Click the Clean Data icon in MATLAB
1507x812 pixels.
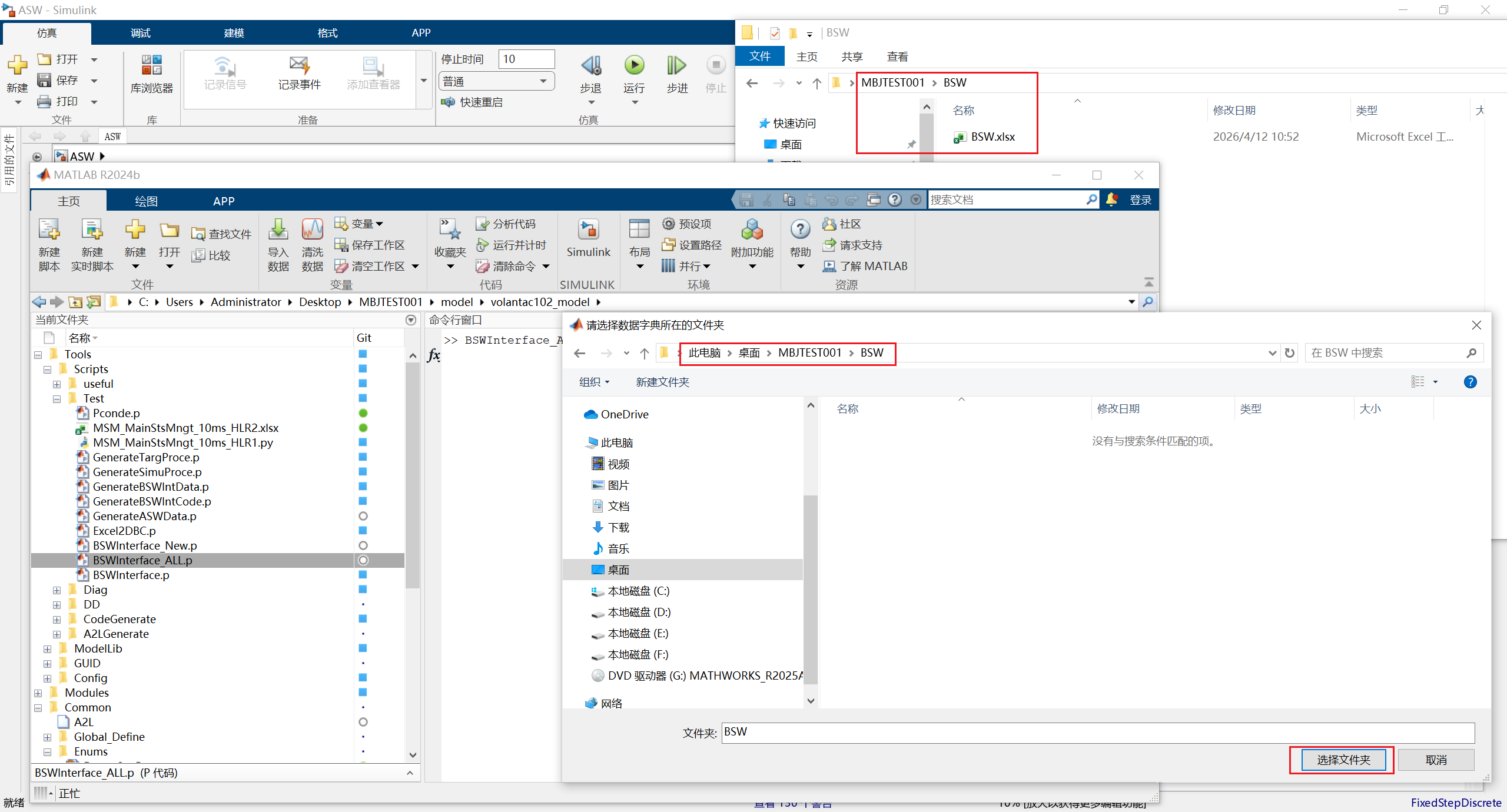312,230
